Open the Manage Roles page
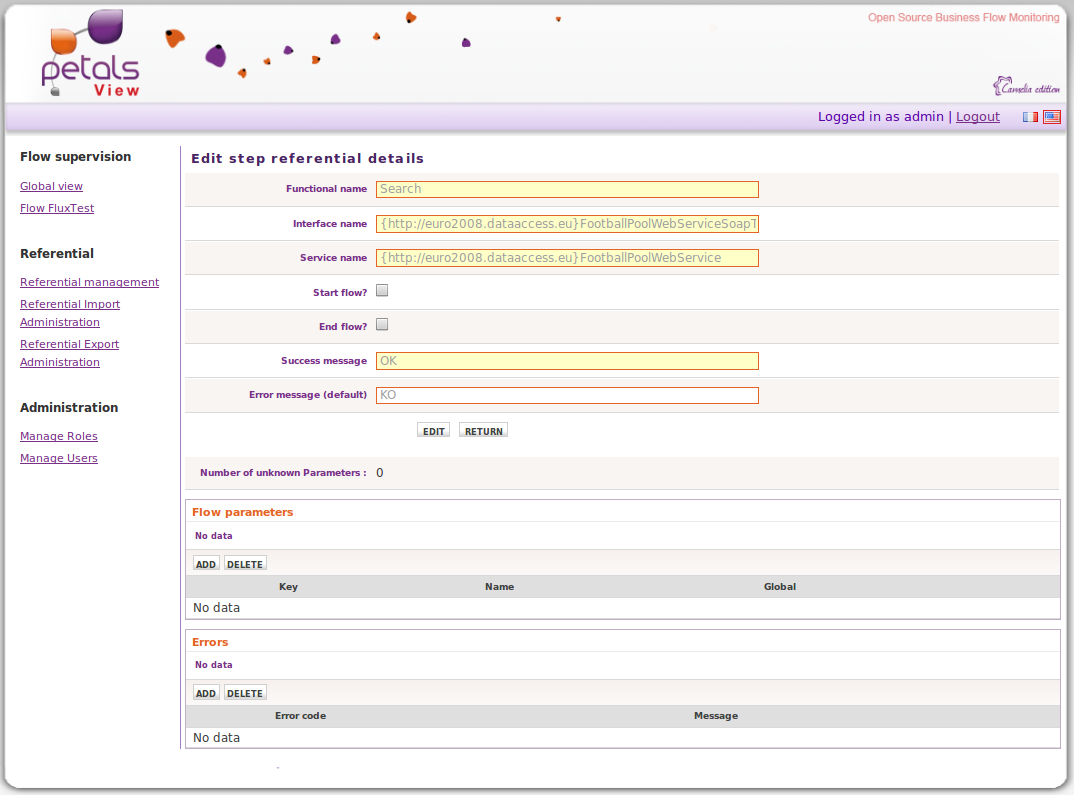This screenshot has height=795, width=1074. click(x=59, y=436)
